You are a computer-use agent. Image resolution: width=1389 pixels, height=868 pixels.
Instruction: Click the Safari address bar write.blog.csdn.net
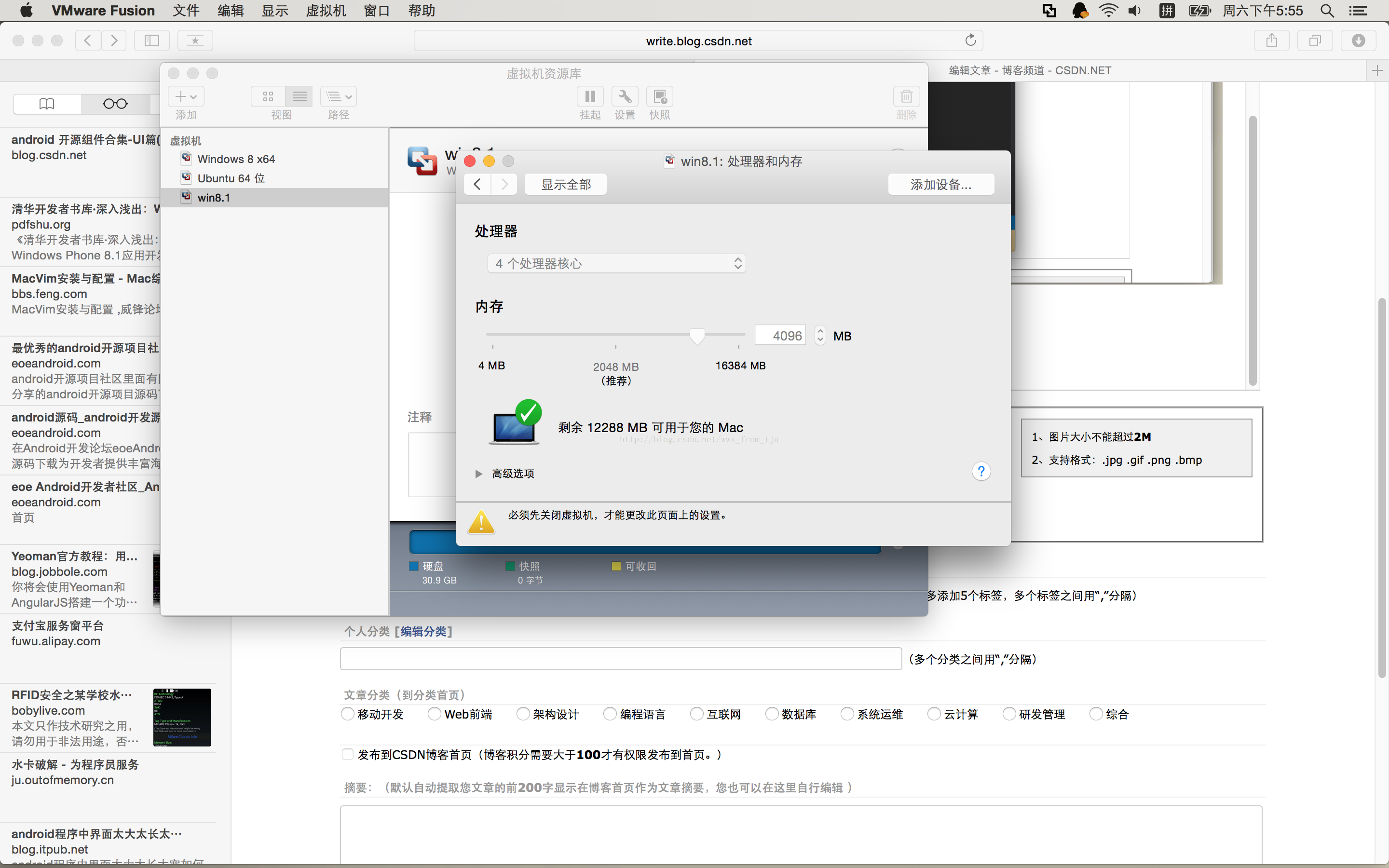click(698, 41)
